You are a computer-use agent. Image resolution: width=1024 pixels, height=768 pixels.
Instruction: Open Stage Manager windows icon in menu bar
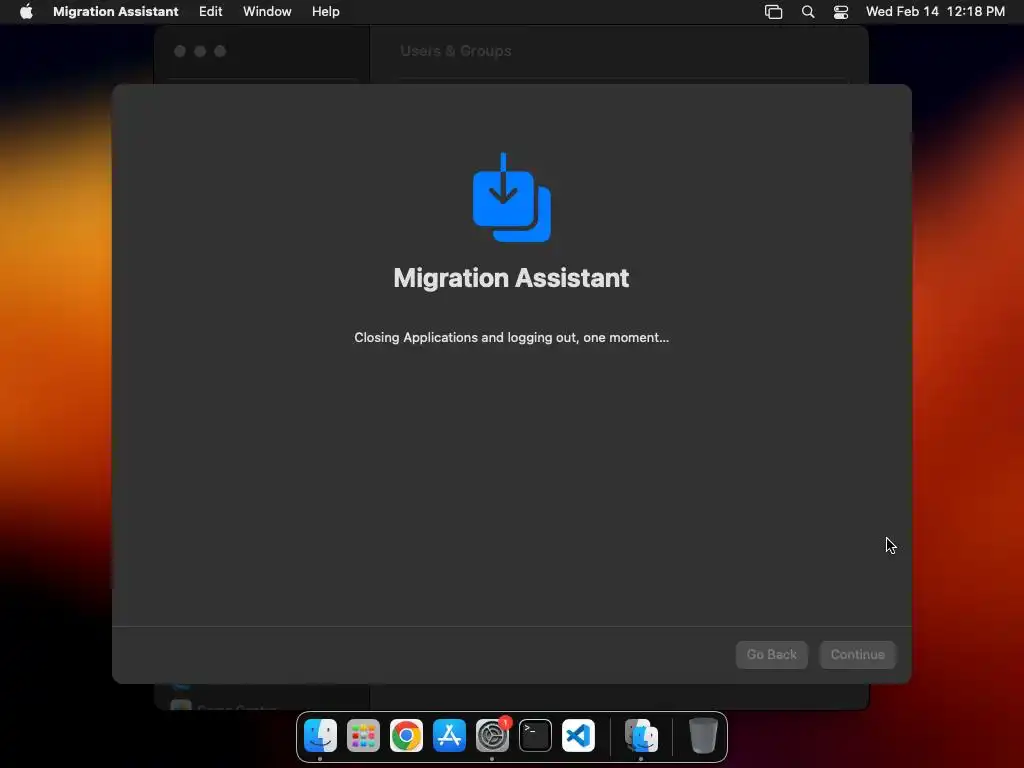773,12
